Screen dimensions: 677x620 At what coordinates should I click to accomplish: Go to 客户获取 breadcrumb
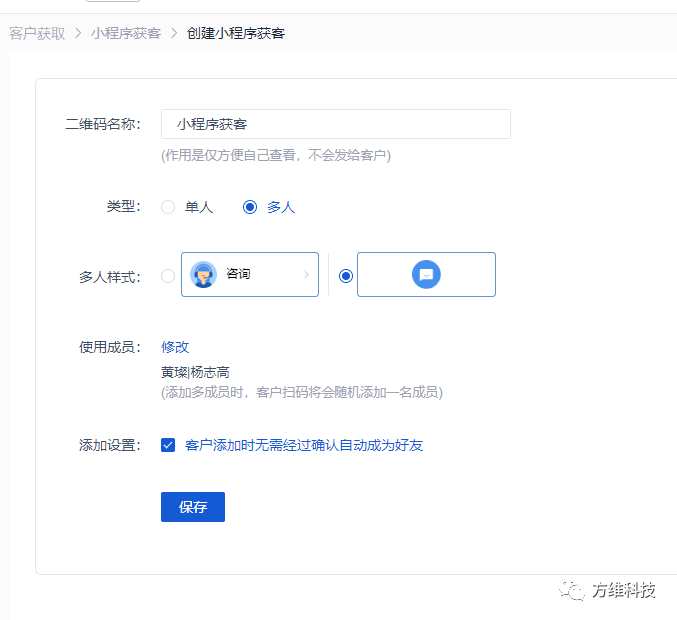tap(37, 33)
